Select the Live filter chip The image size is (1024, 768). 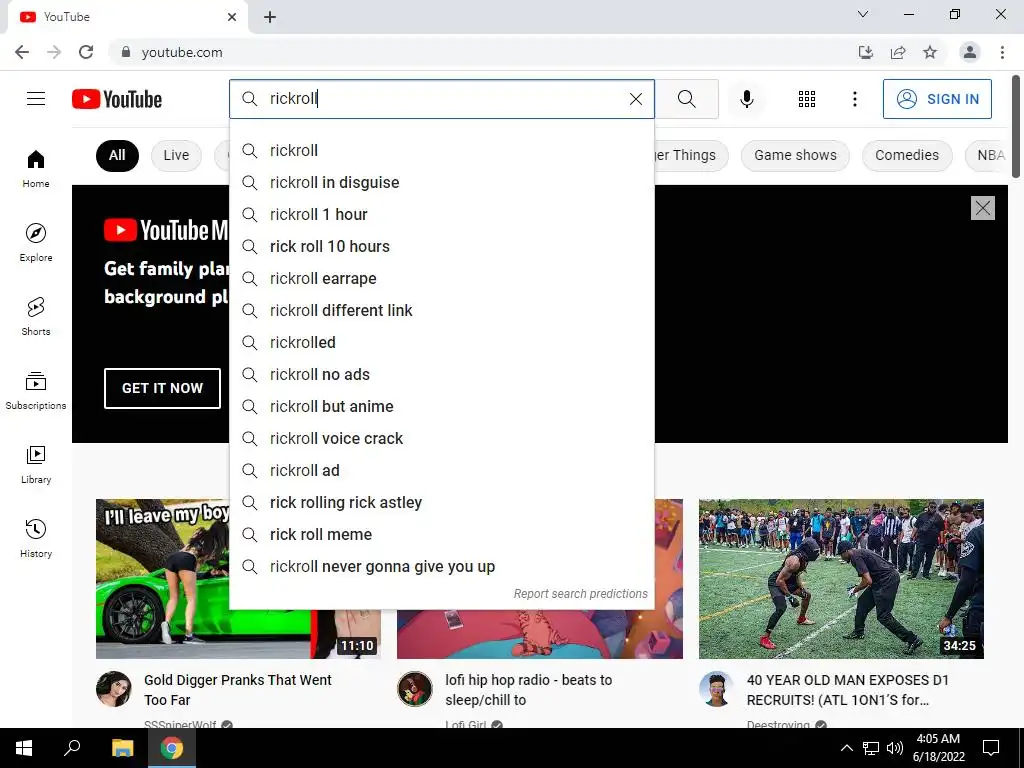(176, 155)
